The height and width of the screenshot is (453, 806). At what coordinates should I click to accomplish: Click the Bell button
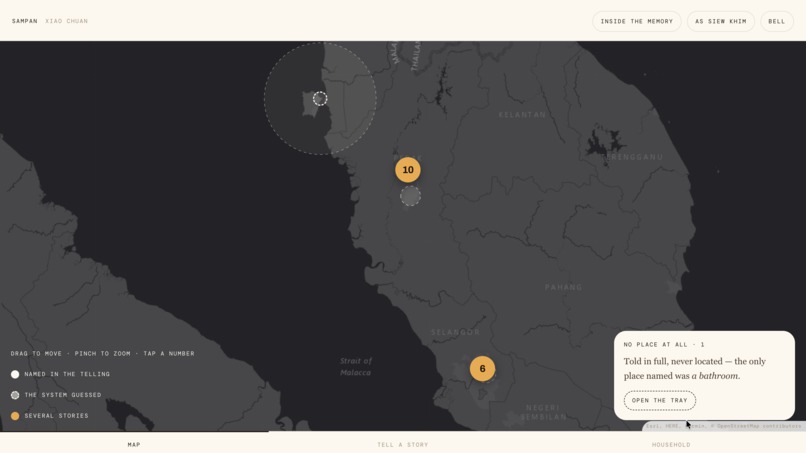point(777,22)
